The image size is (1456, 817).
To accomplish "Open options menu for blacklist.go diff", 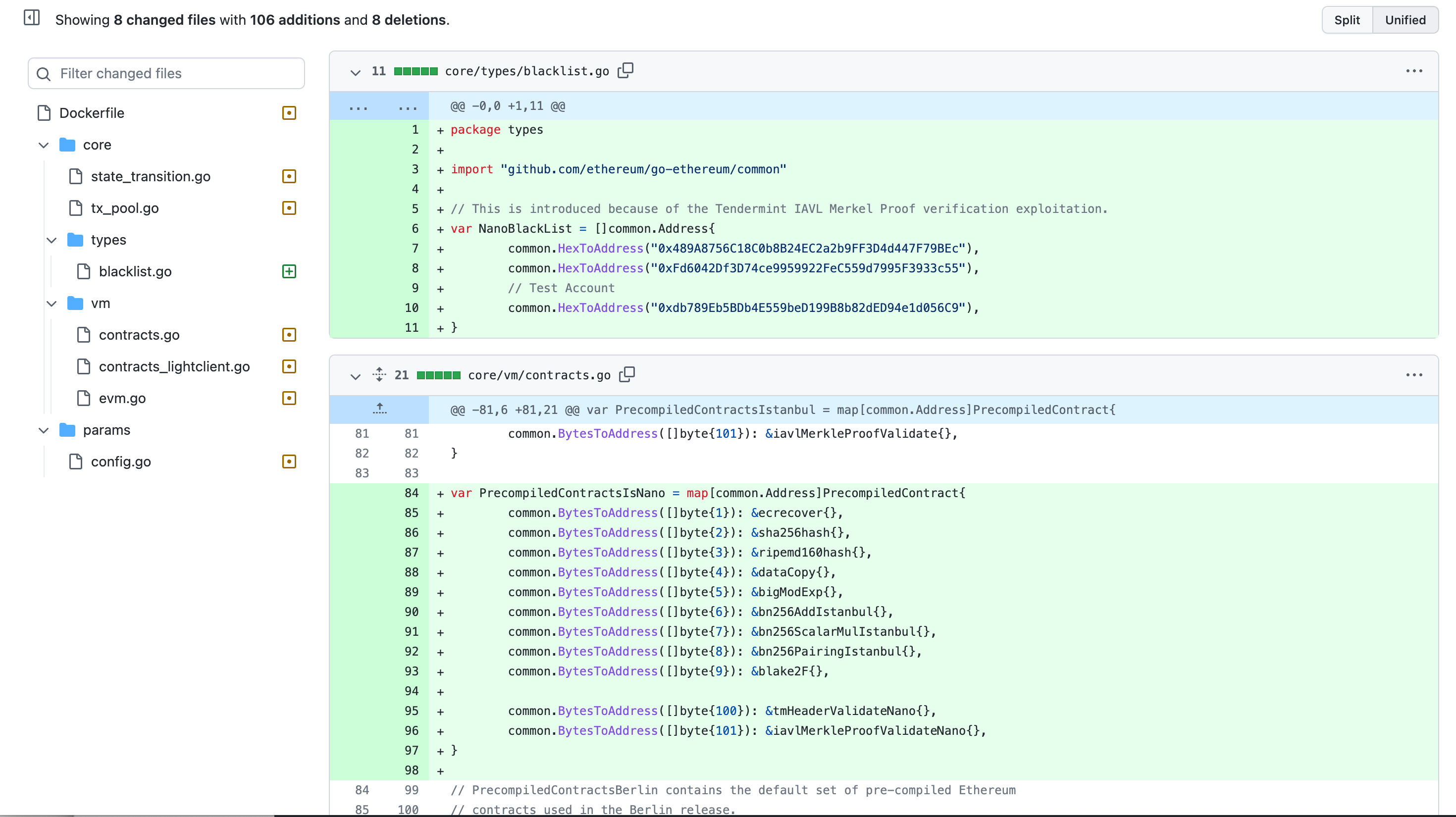I will click(1413, 71).
